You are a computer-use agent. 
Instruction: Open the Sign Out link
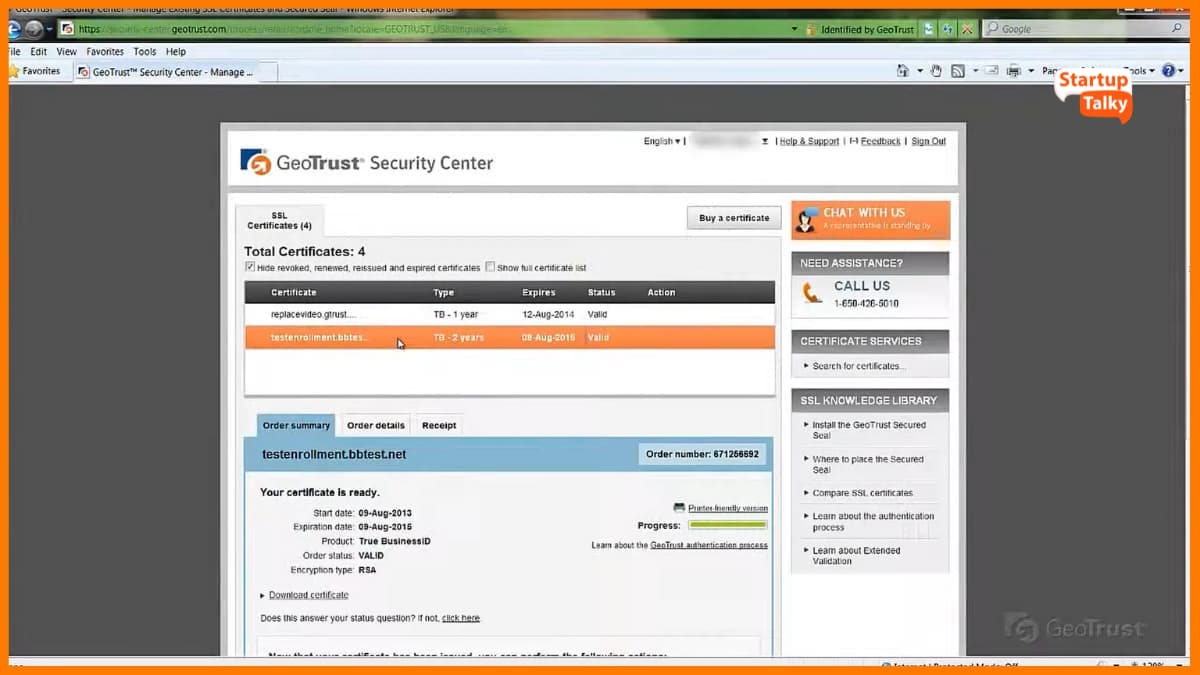coord(928,141)
